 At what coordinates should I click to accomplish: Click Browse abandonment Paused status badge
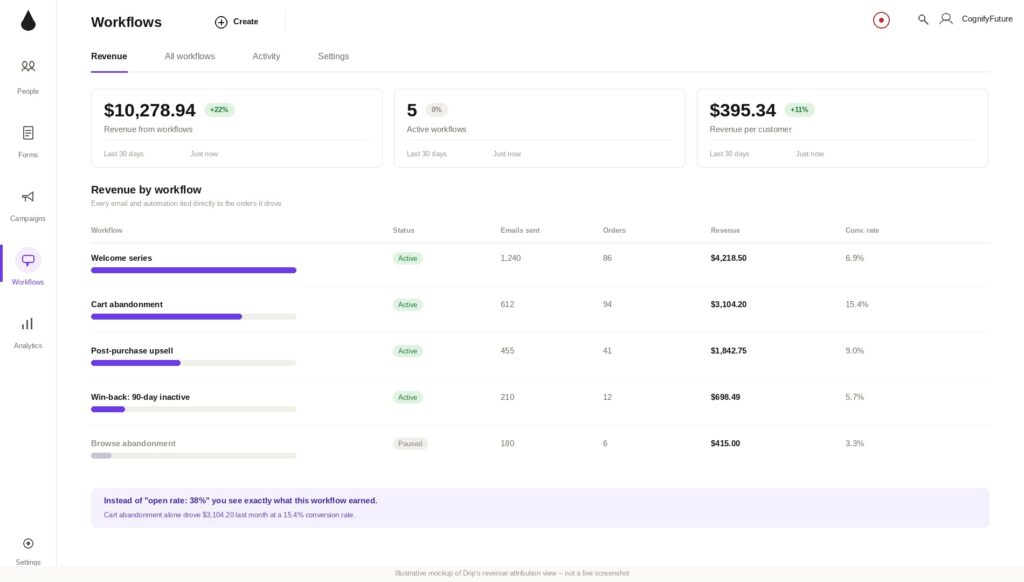tap(409, 444)
